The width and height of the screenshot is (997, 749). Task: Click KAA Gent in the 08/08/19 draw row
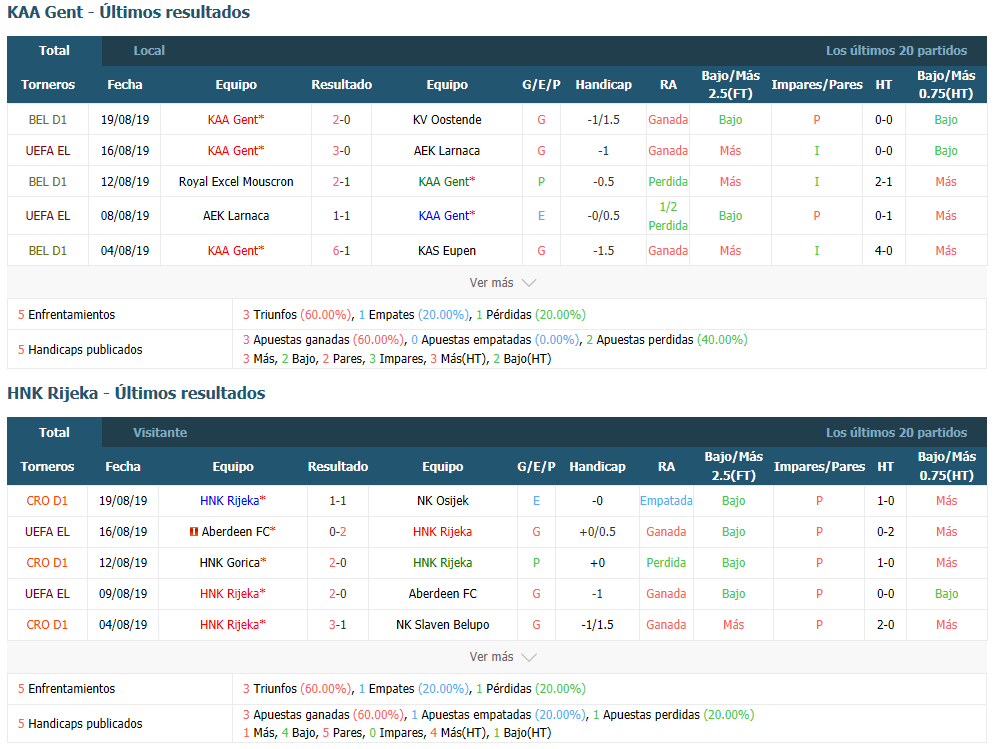pyautogui.click(x=447, y=216)
